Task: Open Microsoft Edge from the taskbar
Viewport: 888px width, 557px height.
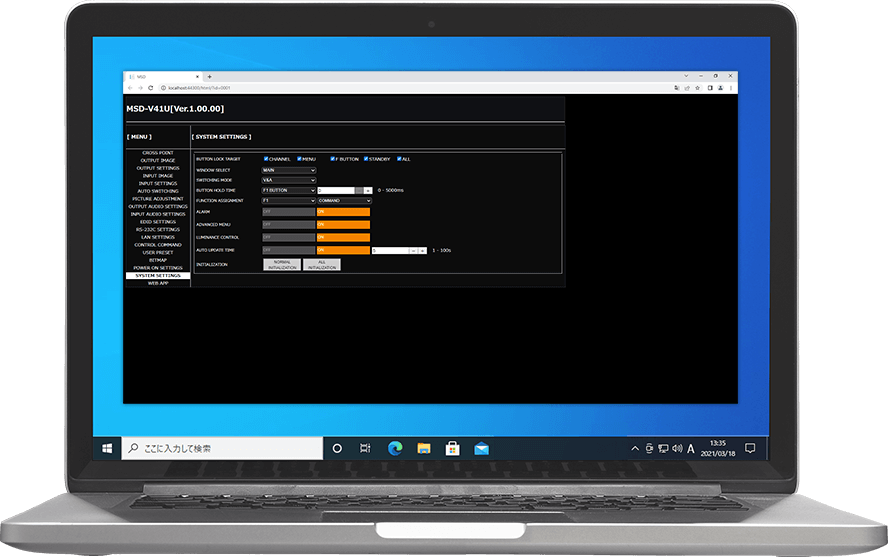Action: pyautogui.click(x=394, y=449)
